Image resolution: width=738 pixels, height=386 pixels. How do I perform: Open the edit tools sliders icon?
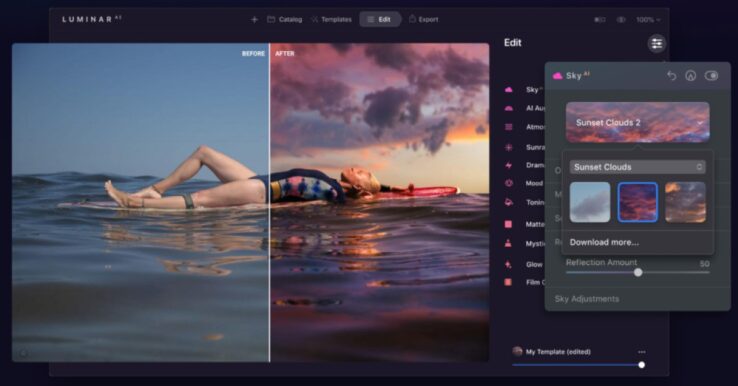(x=657, y=44)
